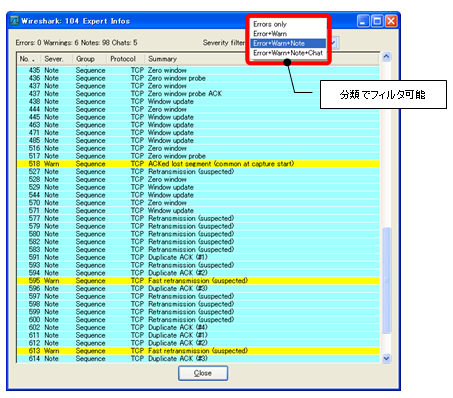Select row 611 Duplicate ACK (#1)

coord(198,335)
